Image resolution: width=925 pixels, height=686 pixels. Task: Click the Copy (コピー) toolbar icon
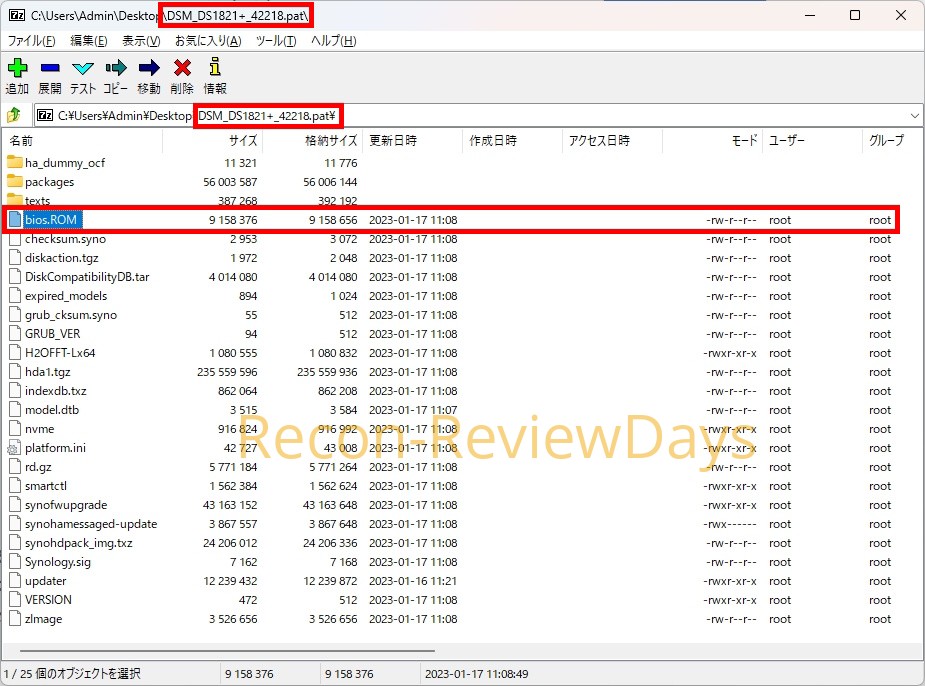click(116, 68)
